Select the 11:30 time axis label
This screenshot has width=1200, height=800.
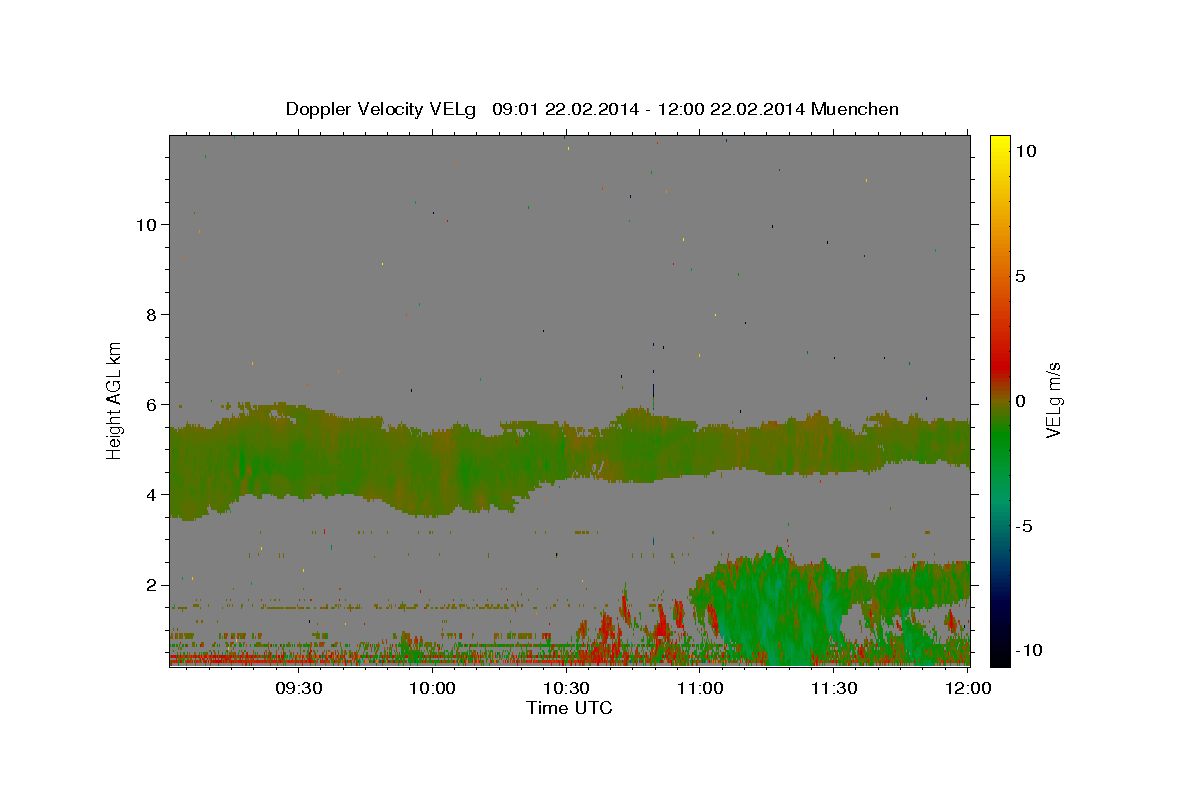tap(833, 689)
